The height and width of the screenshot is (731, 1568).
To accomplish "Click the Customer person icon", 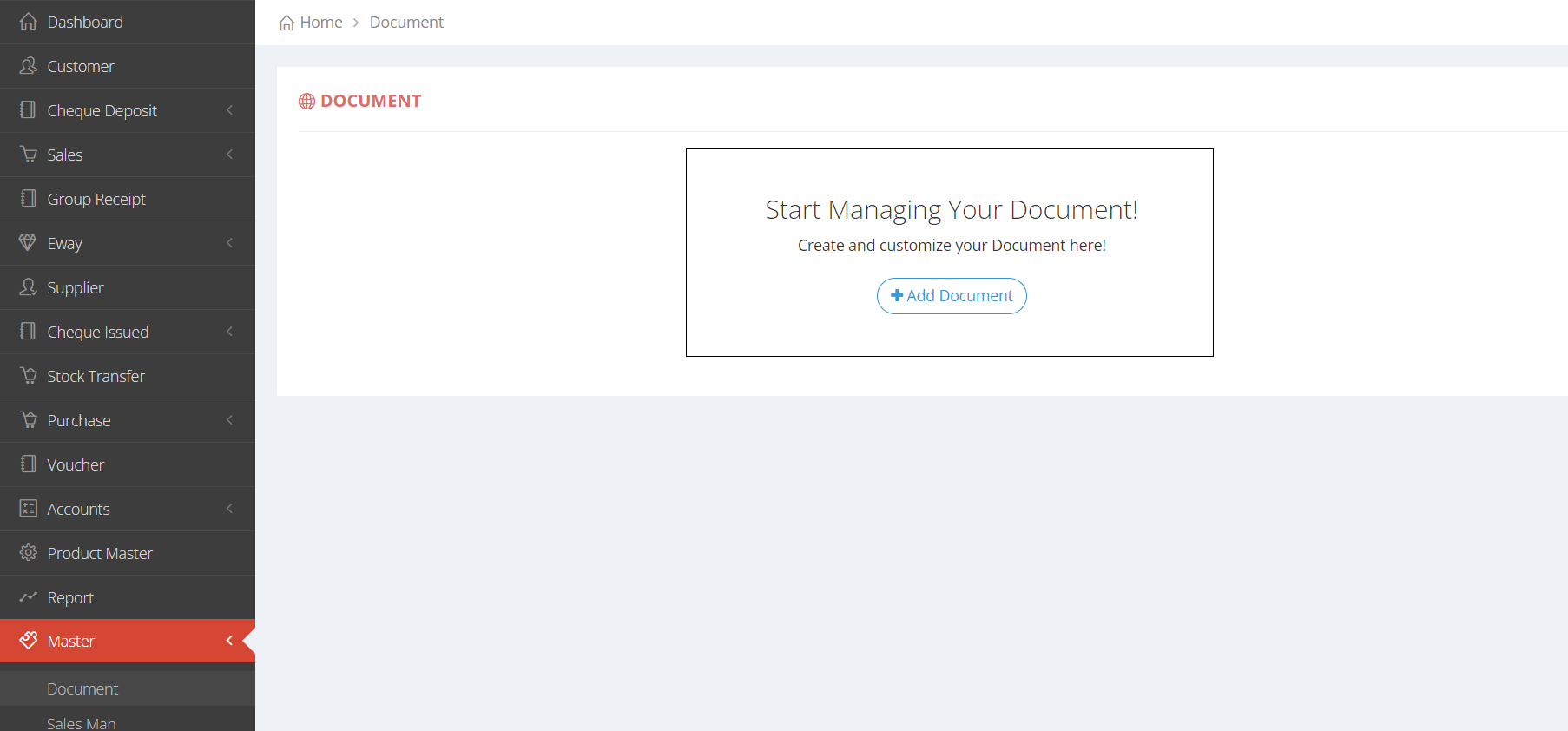I will coord(29,66).
